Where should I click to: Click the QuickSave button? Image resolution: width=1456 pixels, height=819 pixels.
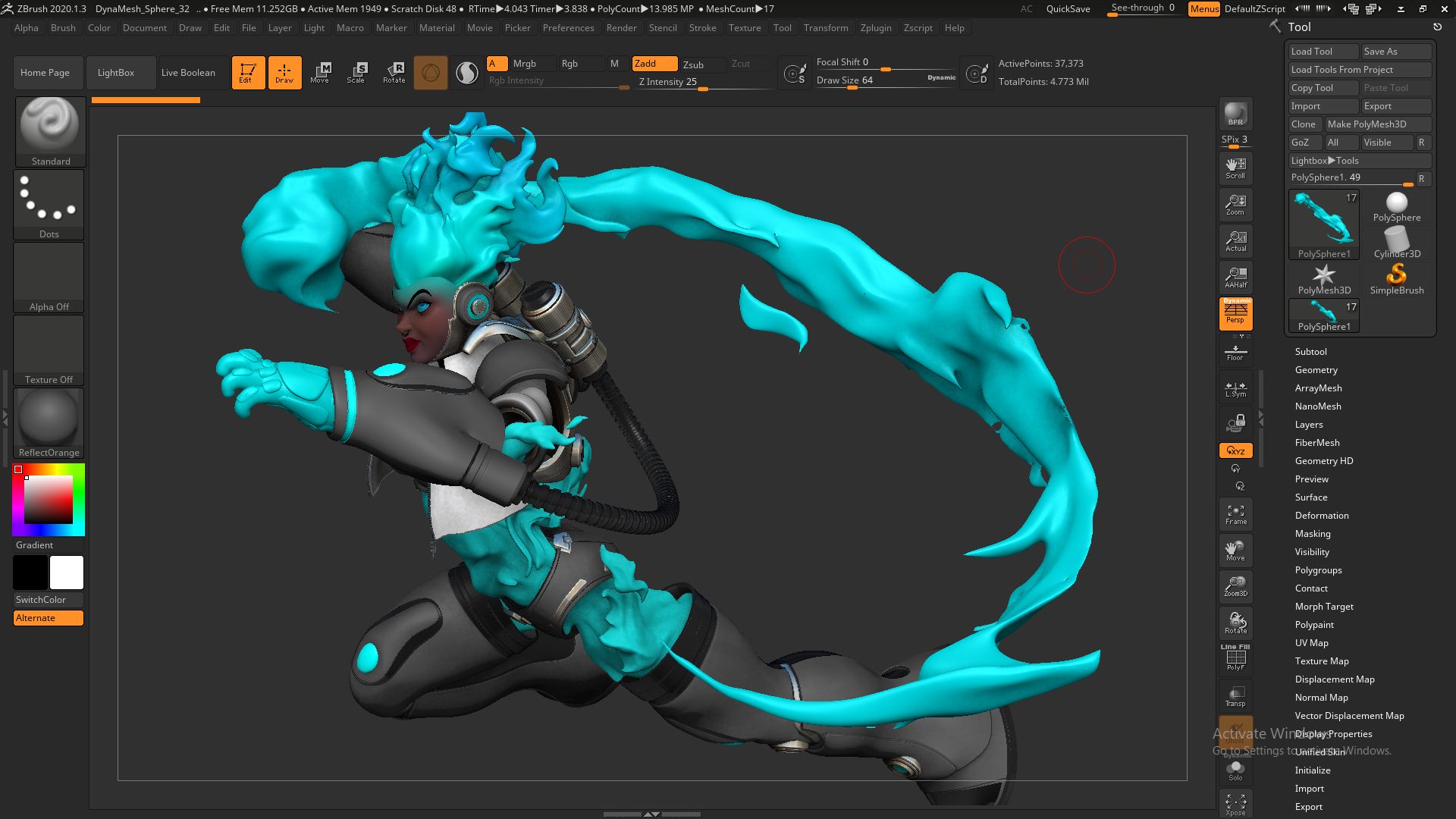[1068, 9]
